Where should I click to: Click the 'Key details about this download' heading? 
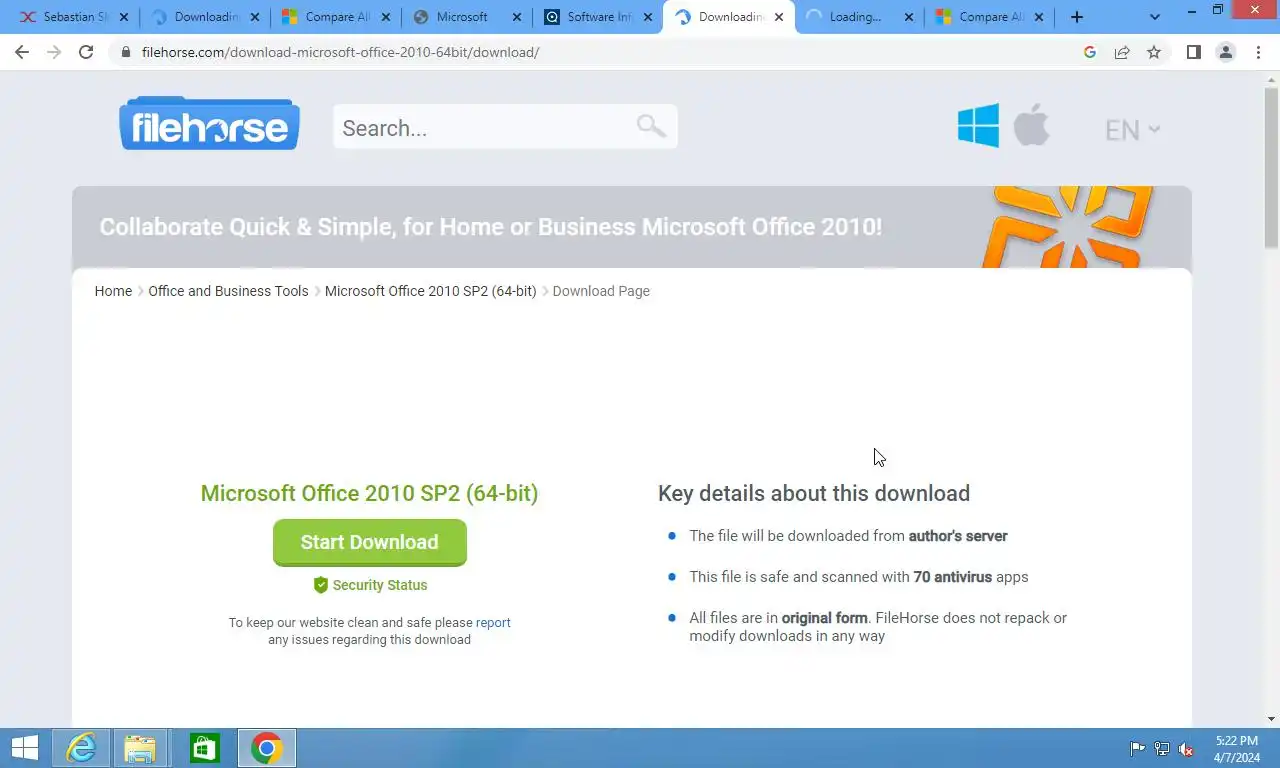(x=814, y=493)
